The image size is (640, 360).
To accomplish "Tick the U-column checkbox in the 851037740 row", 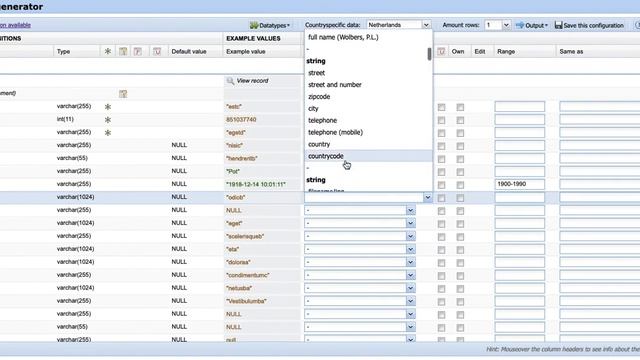I will [441, 120].
